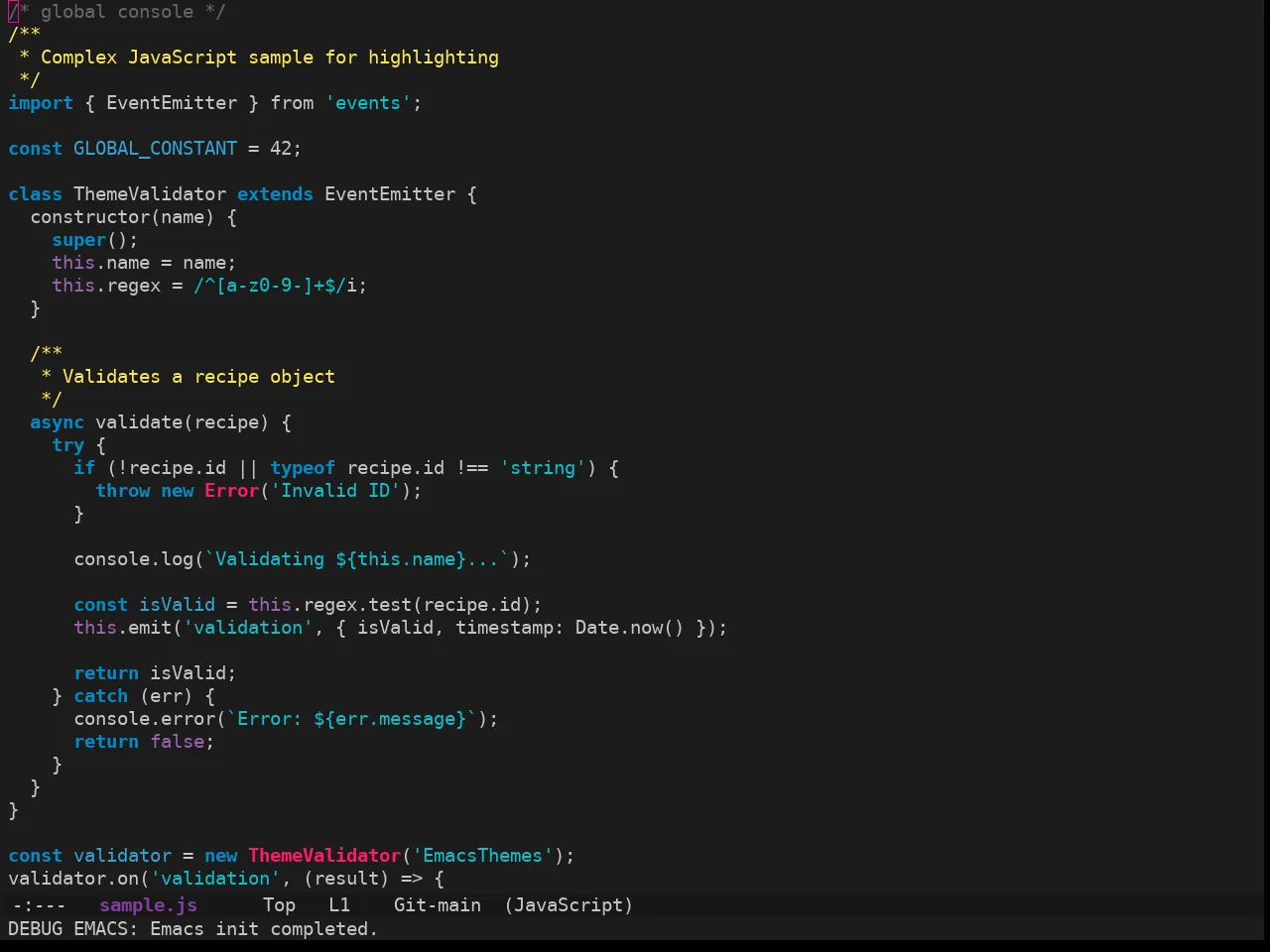The image size is (1270, 952).
Task: Click the 'string' string literal
Action: pos(543,468)
